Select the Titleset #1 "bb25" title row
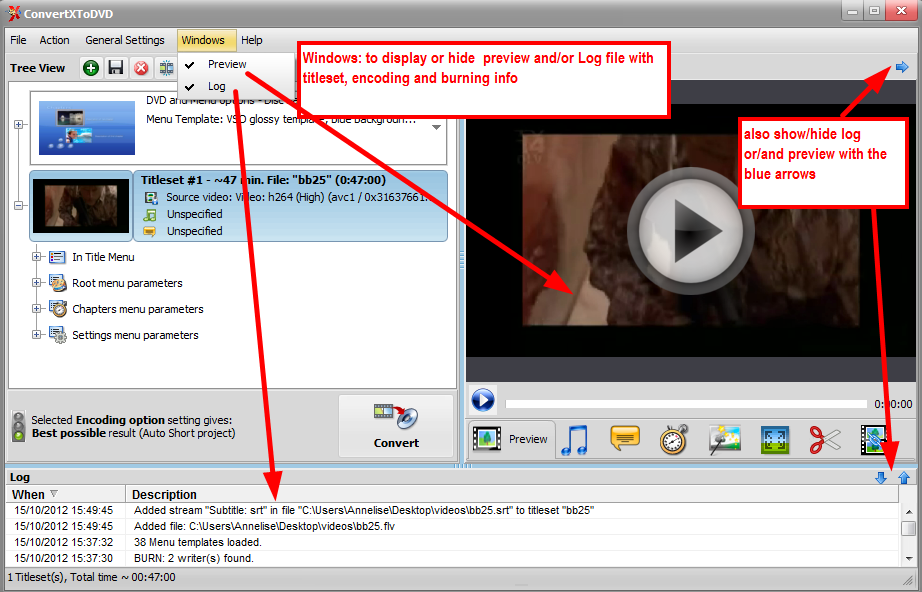 tap(263, 180)
